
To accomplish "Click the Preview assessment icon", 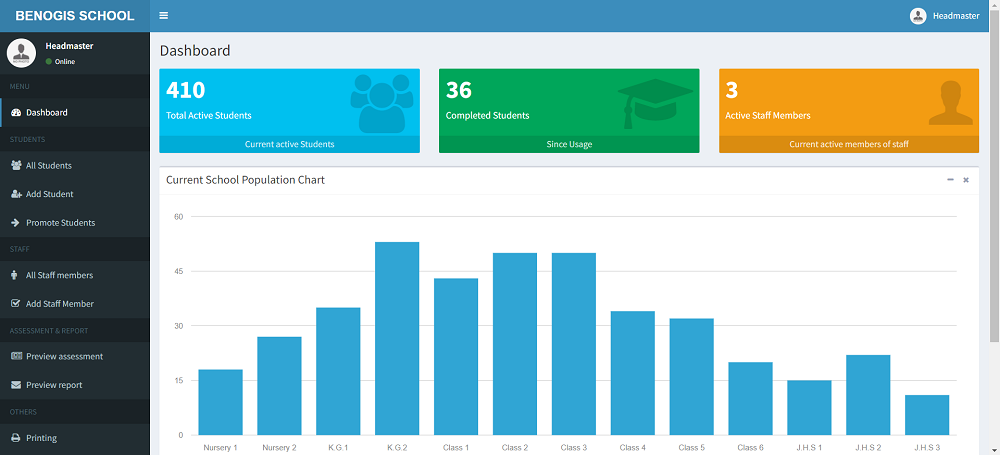I will coord(16,357).
